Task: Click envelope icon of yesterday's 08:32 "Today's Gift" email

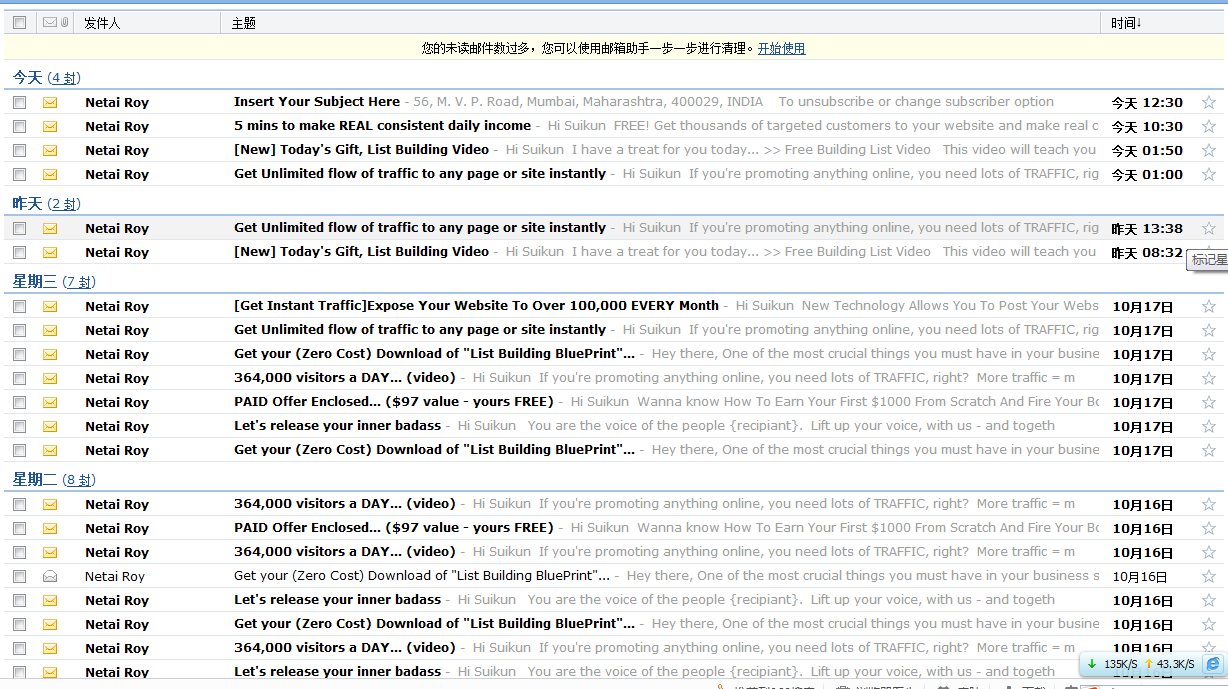Action: coord(50,252)
